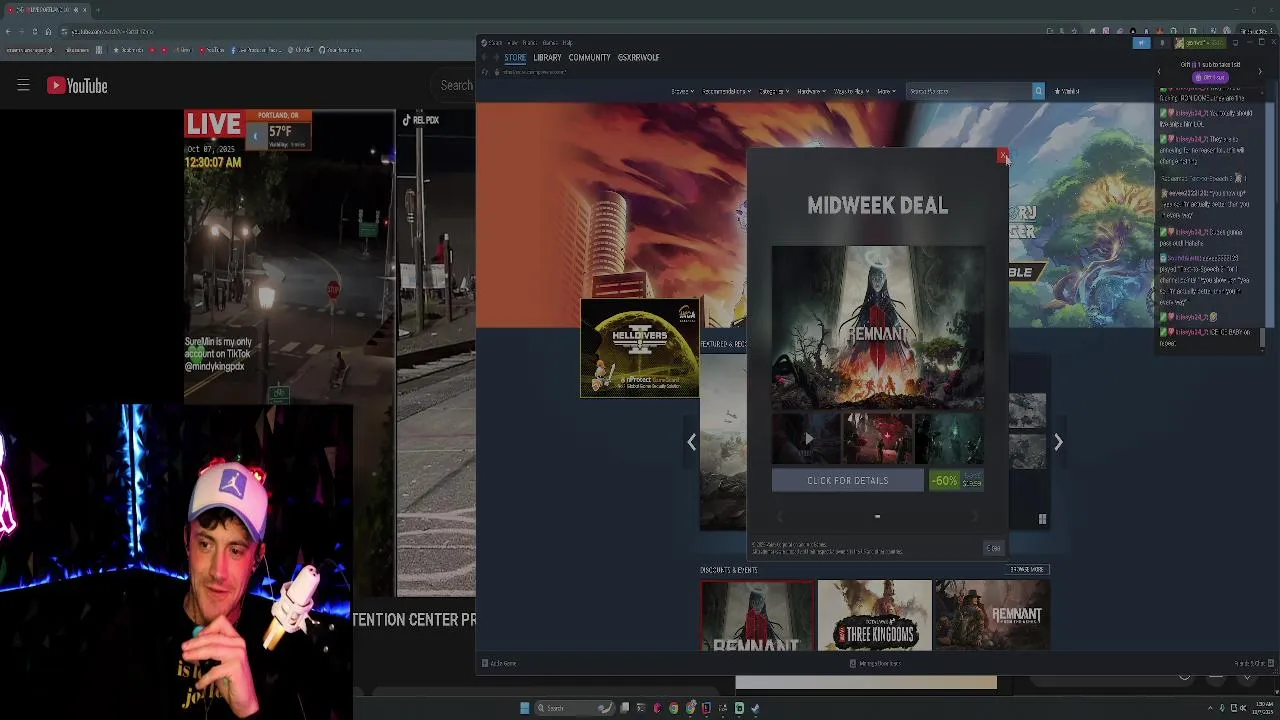This screenshot has width=1280, height=720.
Task: Open the red middle screenshot thumbnail in deal popup
Action: tap(878, 439)
